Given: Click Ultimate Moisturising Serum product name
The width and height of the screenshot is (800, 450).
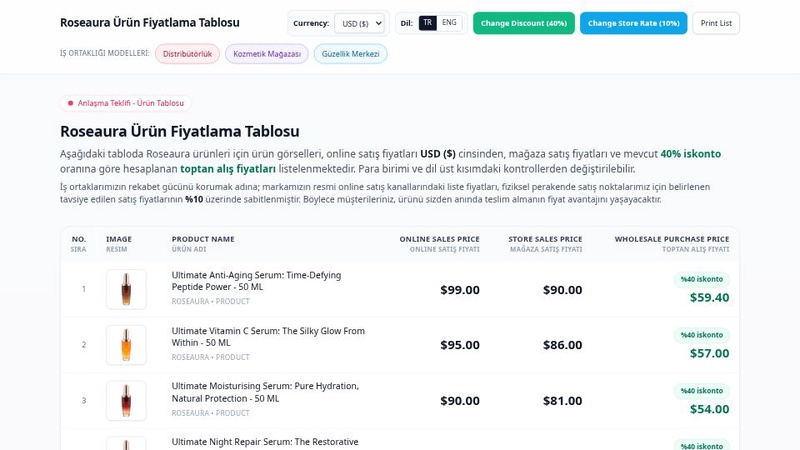Looking at the screenshot, I should click(x=265, y=392).
